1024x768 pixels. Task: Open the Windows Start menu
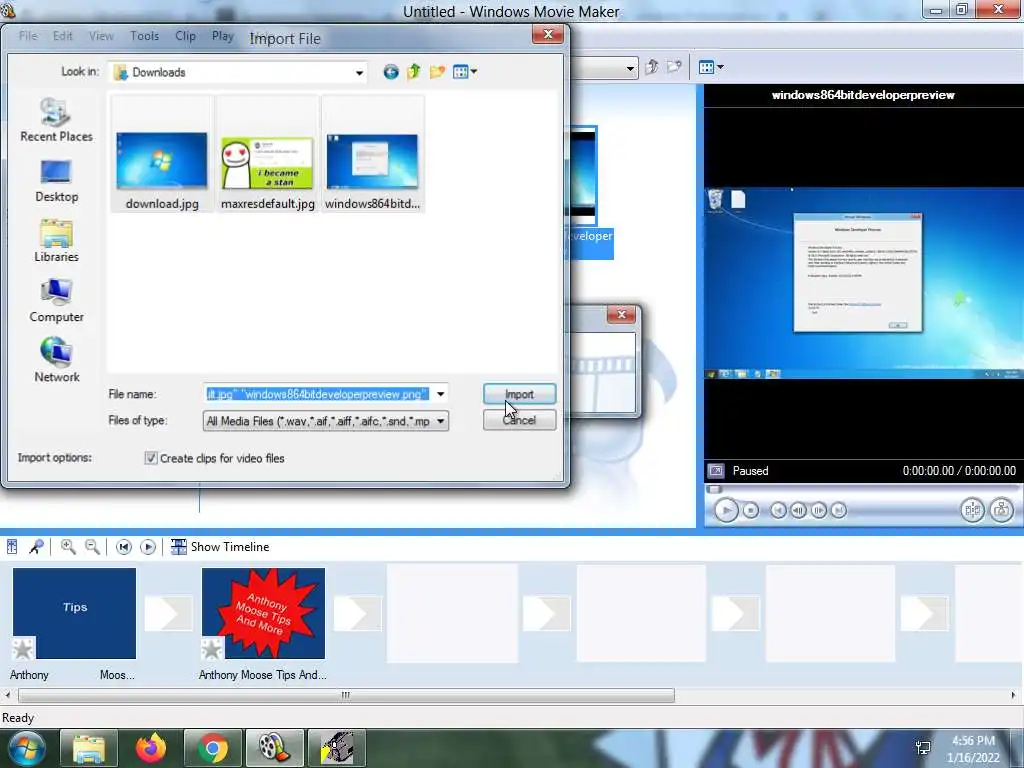(x=26, y=748)
